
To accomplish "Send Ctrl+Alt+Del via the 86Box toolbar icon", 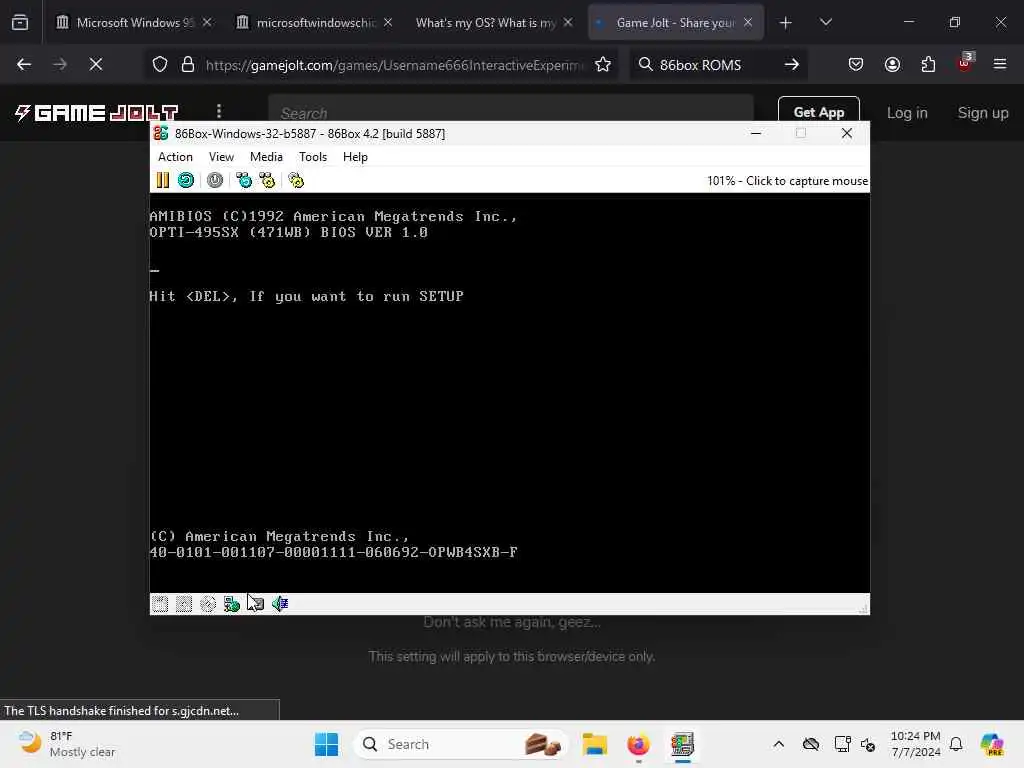I will pyautogui.click(x=244, y=180).
